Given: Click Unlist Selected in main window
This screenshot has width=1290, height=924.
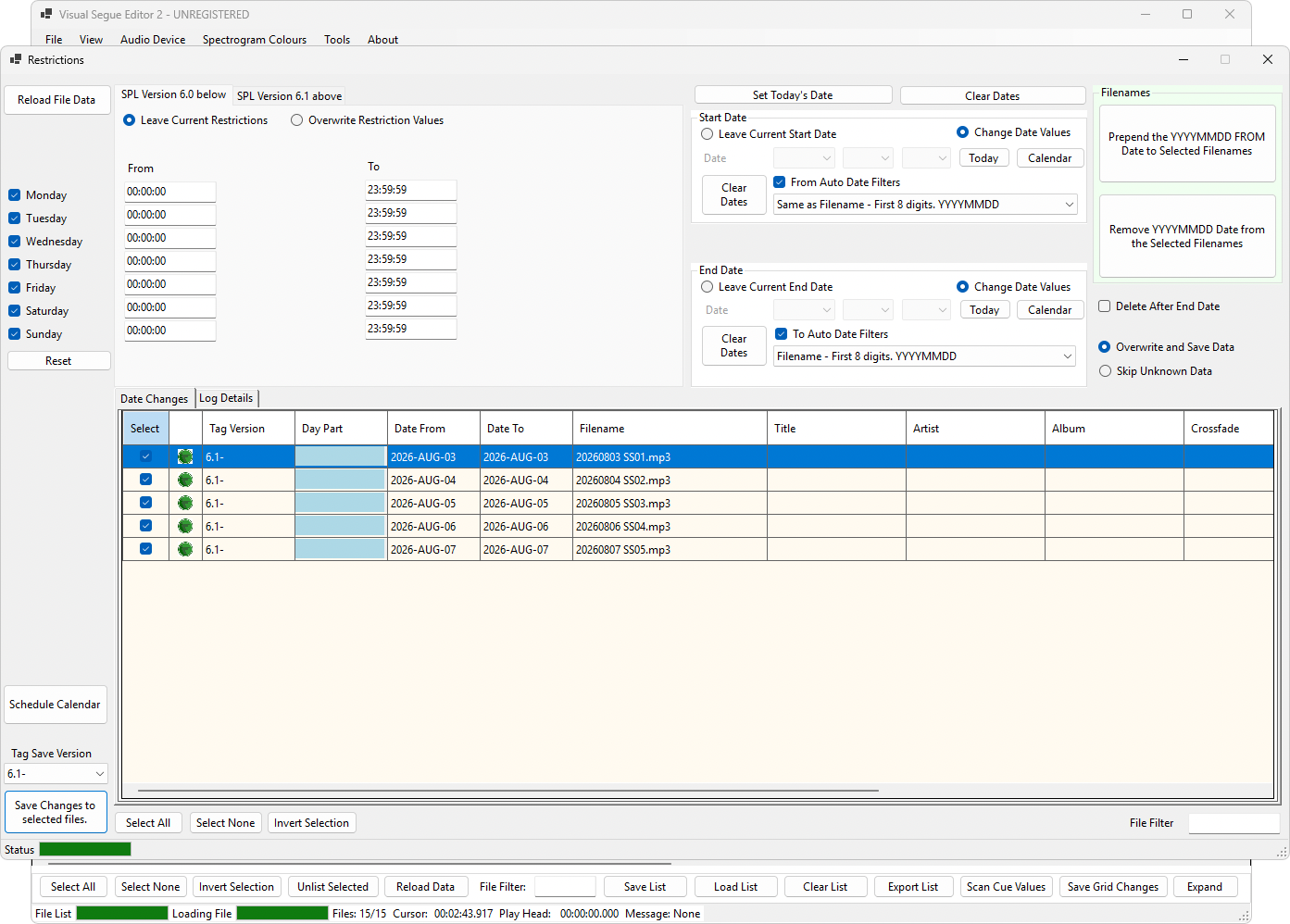Looking at the screenshot, I should coord(332,887).
